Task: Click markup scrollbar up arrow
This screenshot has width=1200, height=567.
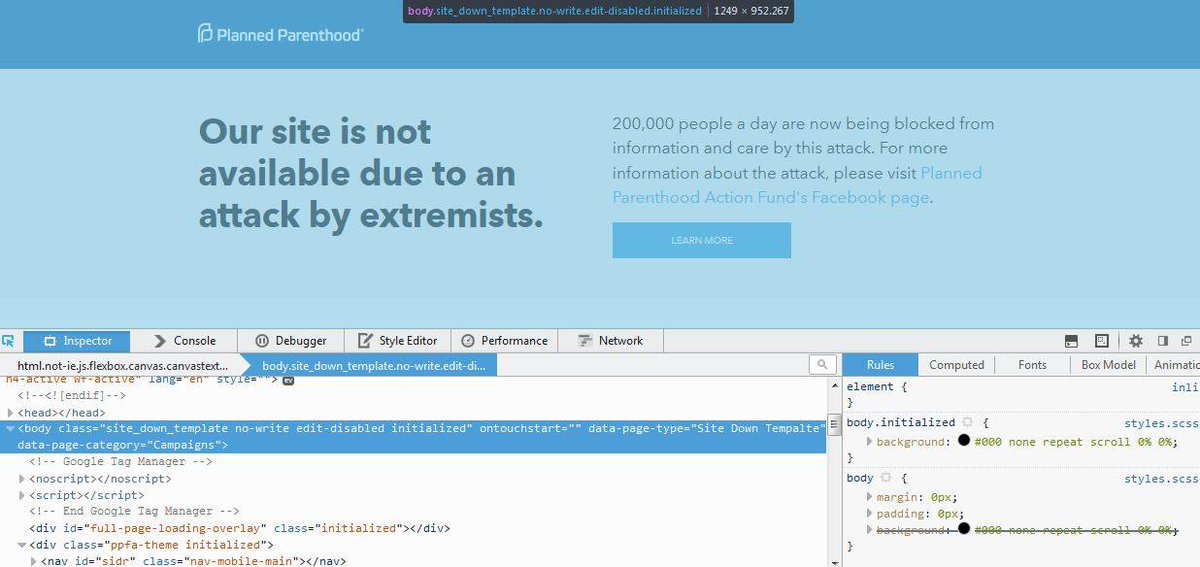Action: [833, 386]
